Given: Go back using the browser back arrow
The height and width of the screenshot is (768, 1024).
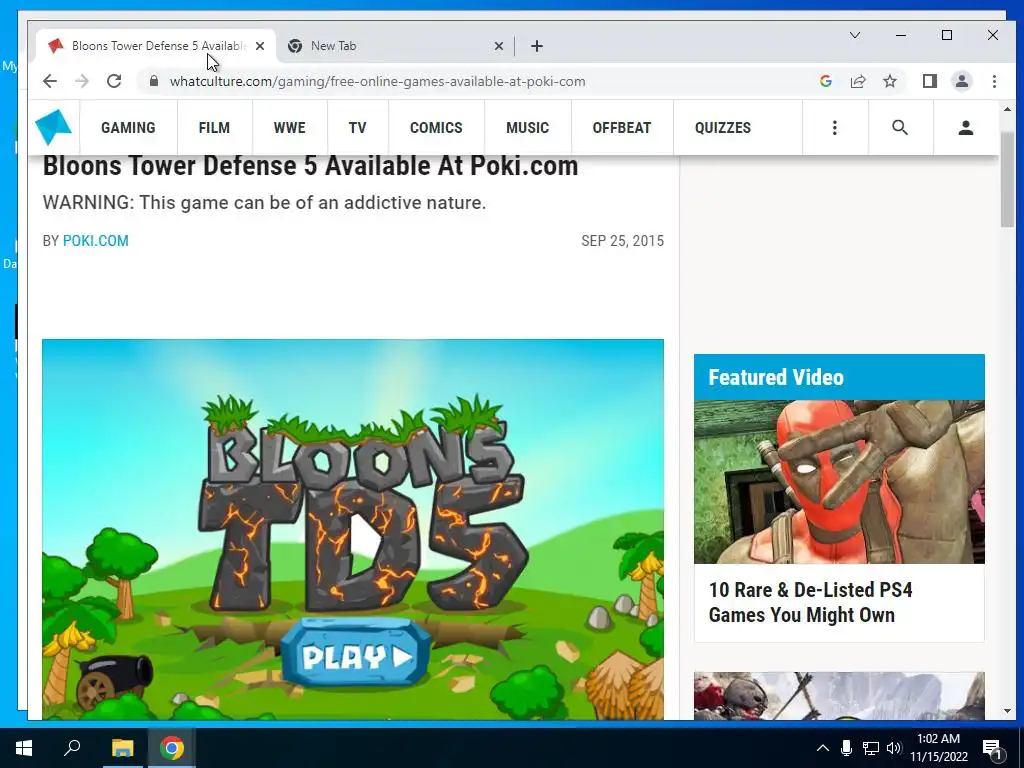Looking at the screenshot, I should click(50, 81).
